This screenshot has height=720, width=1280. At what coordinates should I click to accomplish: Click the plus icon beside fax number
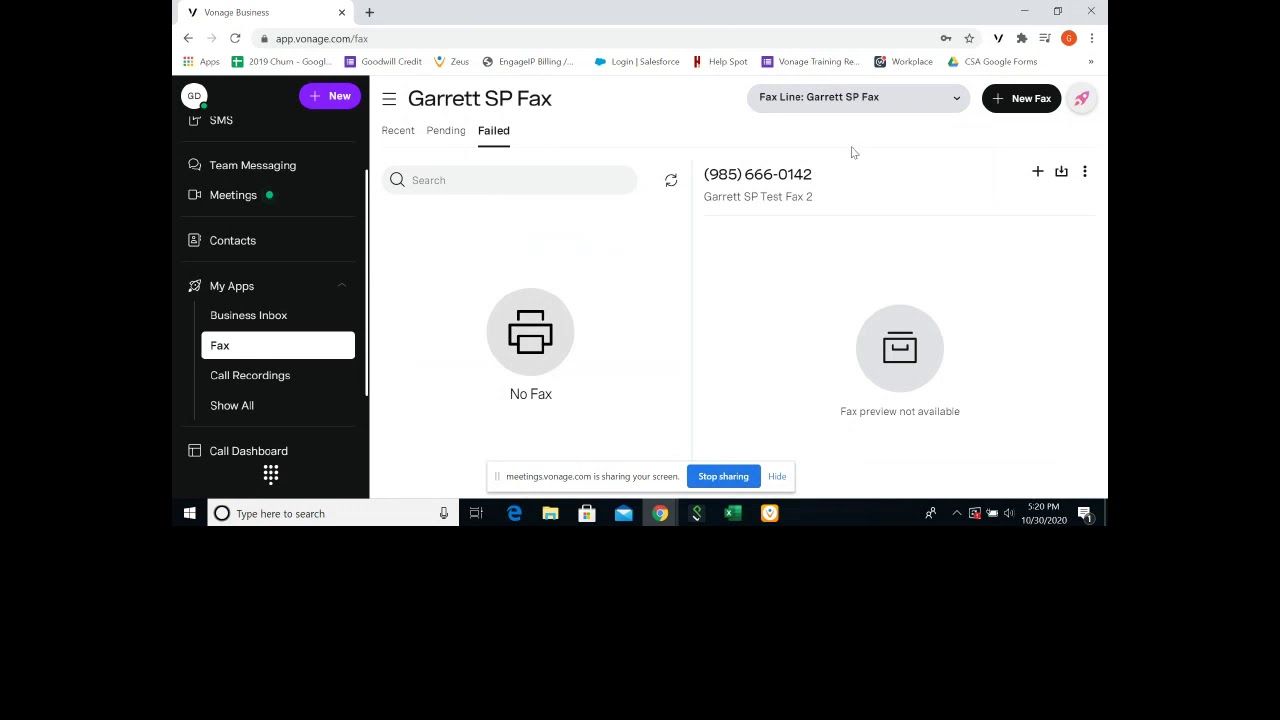coord(1037,172)
